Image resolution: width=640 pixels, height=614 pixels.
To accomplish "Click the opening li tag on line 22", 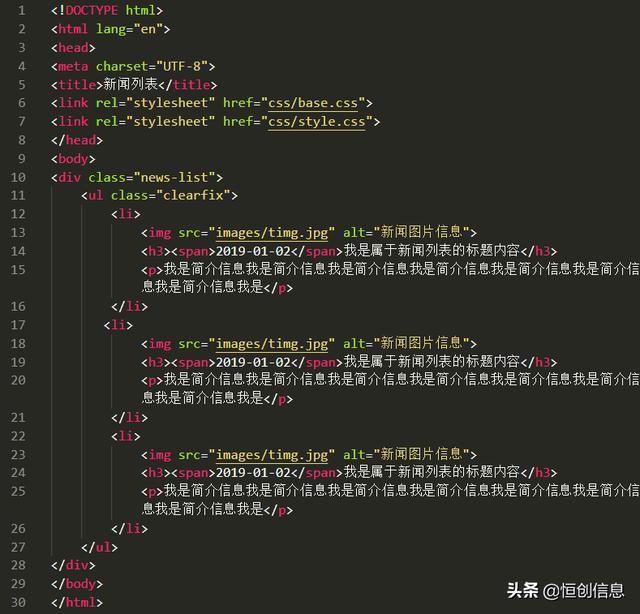I will tap(126, 436).
